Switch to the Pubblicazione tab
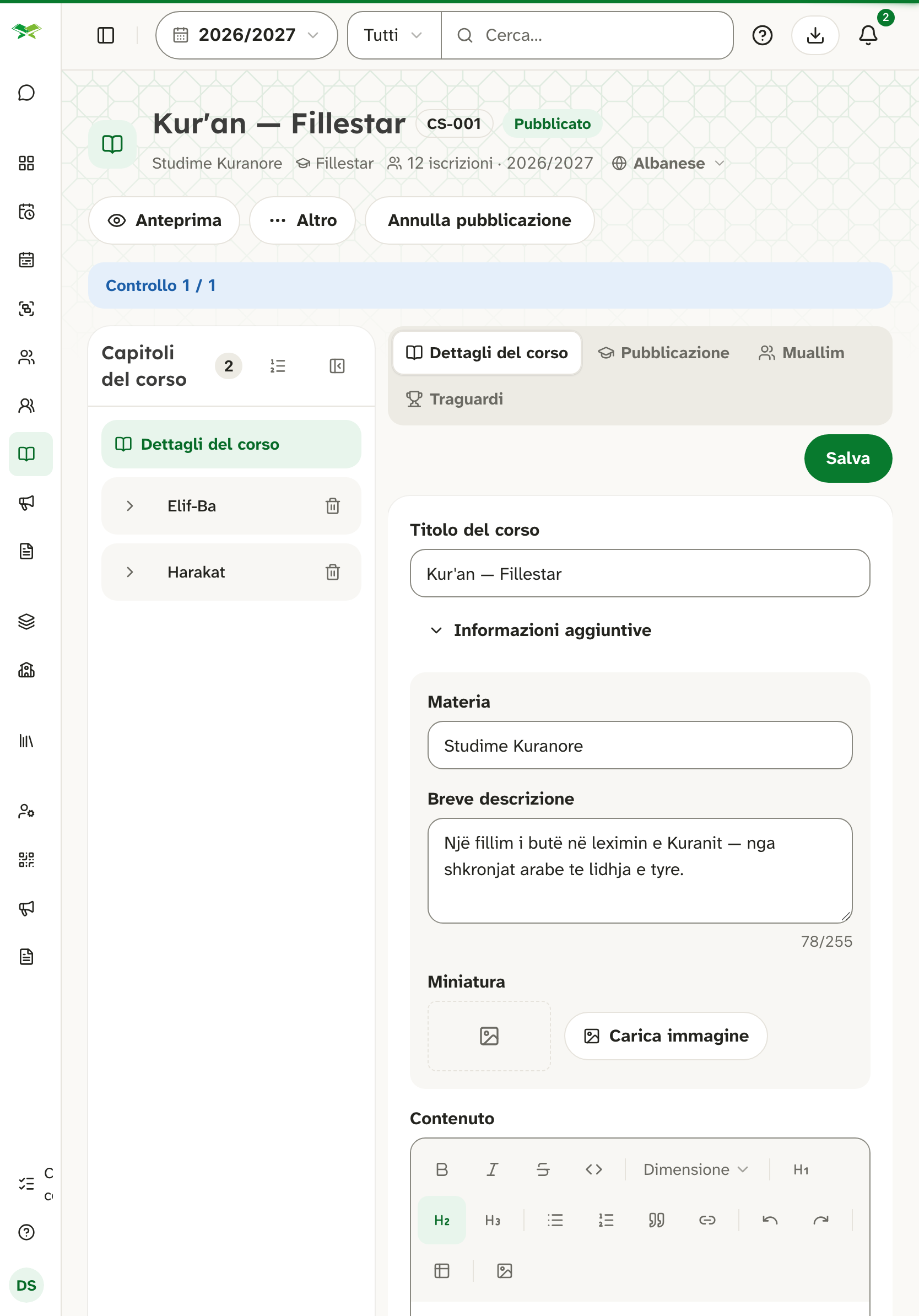 (663, 353)
